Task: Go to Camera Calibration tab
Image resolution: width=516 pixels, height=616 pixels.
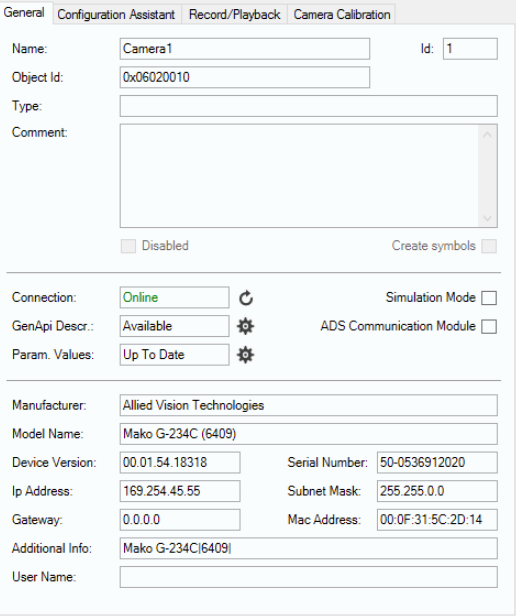Action: point(342,15)
